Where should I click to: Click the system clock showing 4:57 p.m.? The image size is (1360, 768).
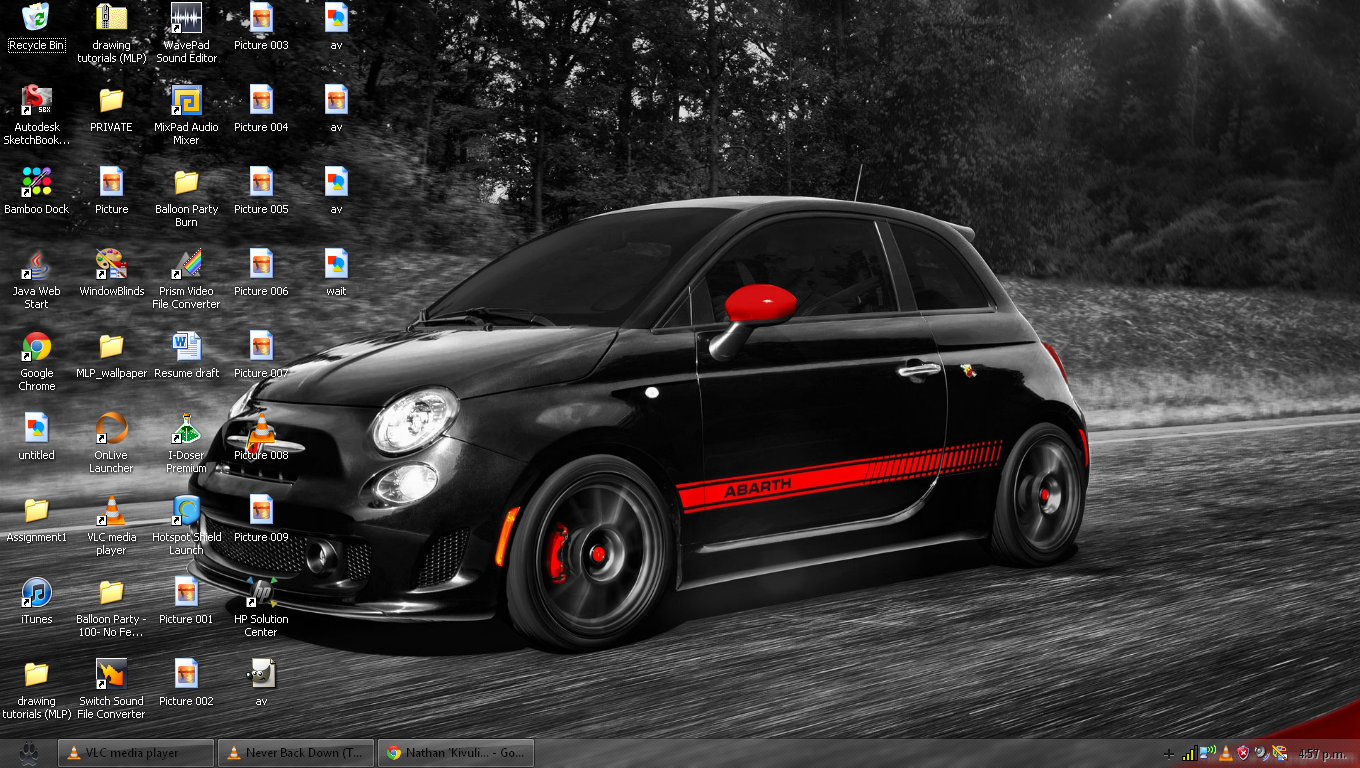pyautogui.click(x=1322, y=753)
